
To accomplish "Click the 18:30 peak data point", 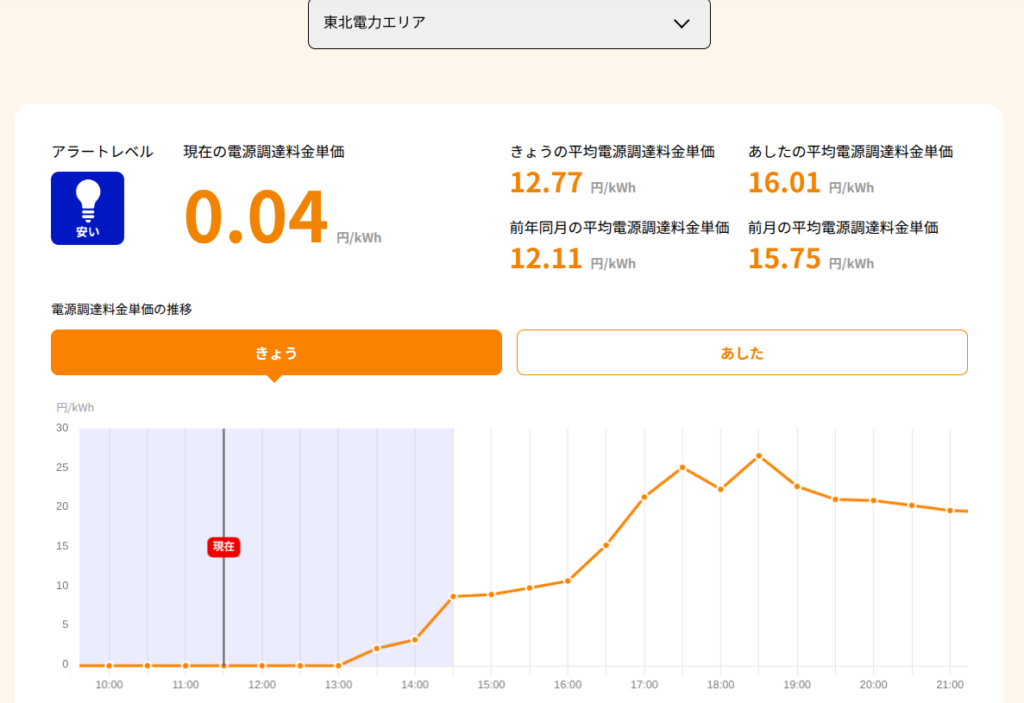I will click(759, 455).
